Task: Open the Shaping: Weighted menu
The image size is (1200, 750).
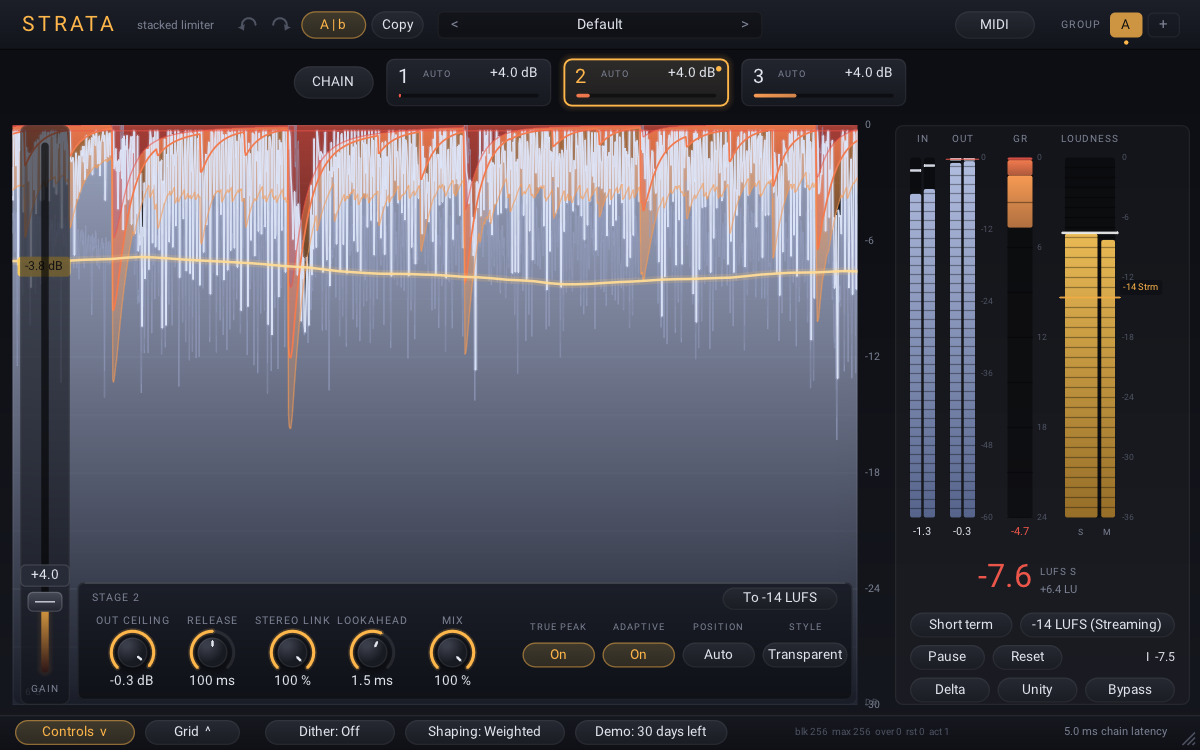Action: click(x=484, y=732)
